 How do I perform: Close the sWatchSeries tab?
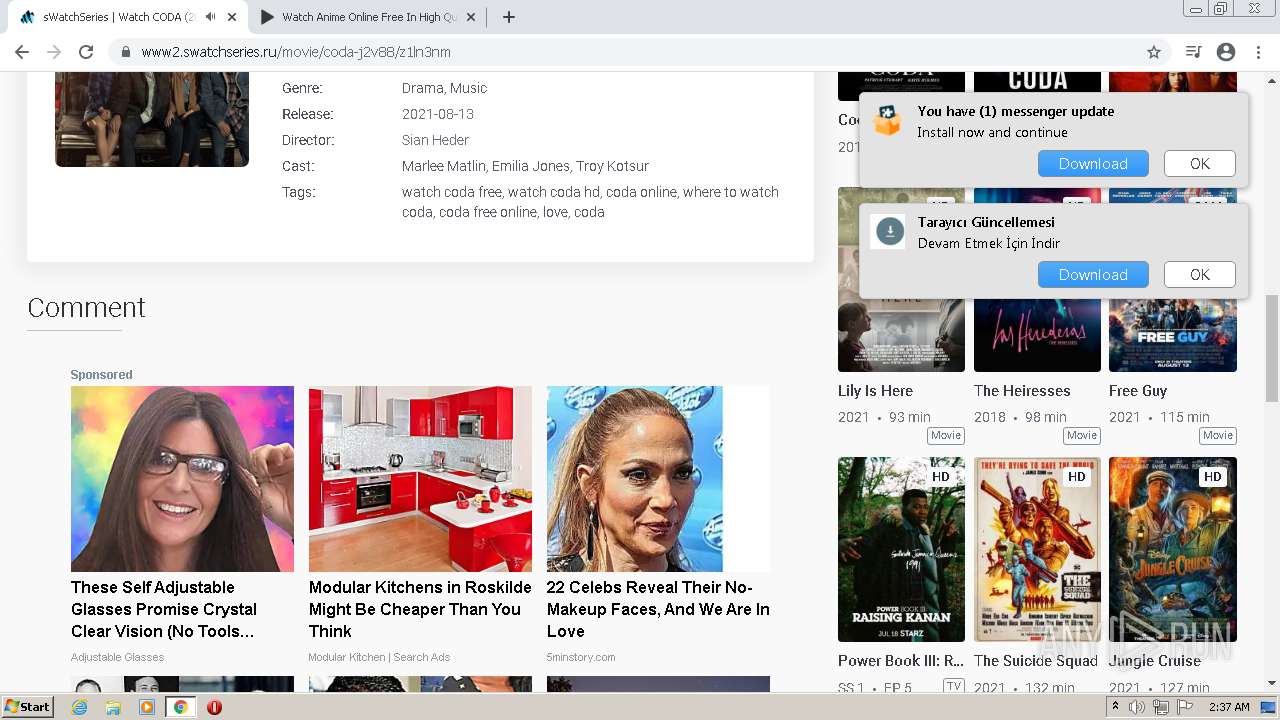[x=232, y=17]
